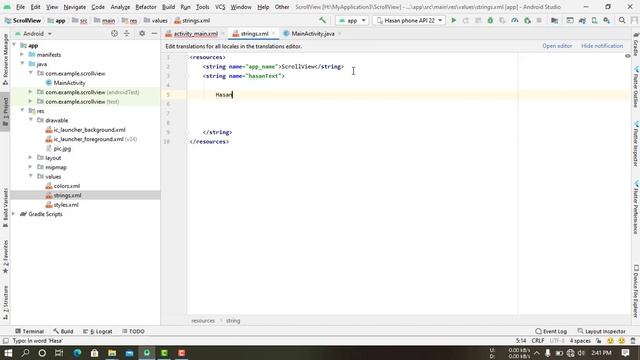The width and height of the screenshot is (640, 360).
Task: Open the Refactor menu
Action: point(146,7)
